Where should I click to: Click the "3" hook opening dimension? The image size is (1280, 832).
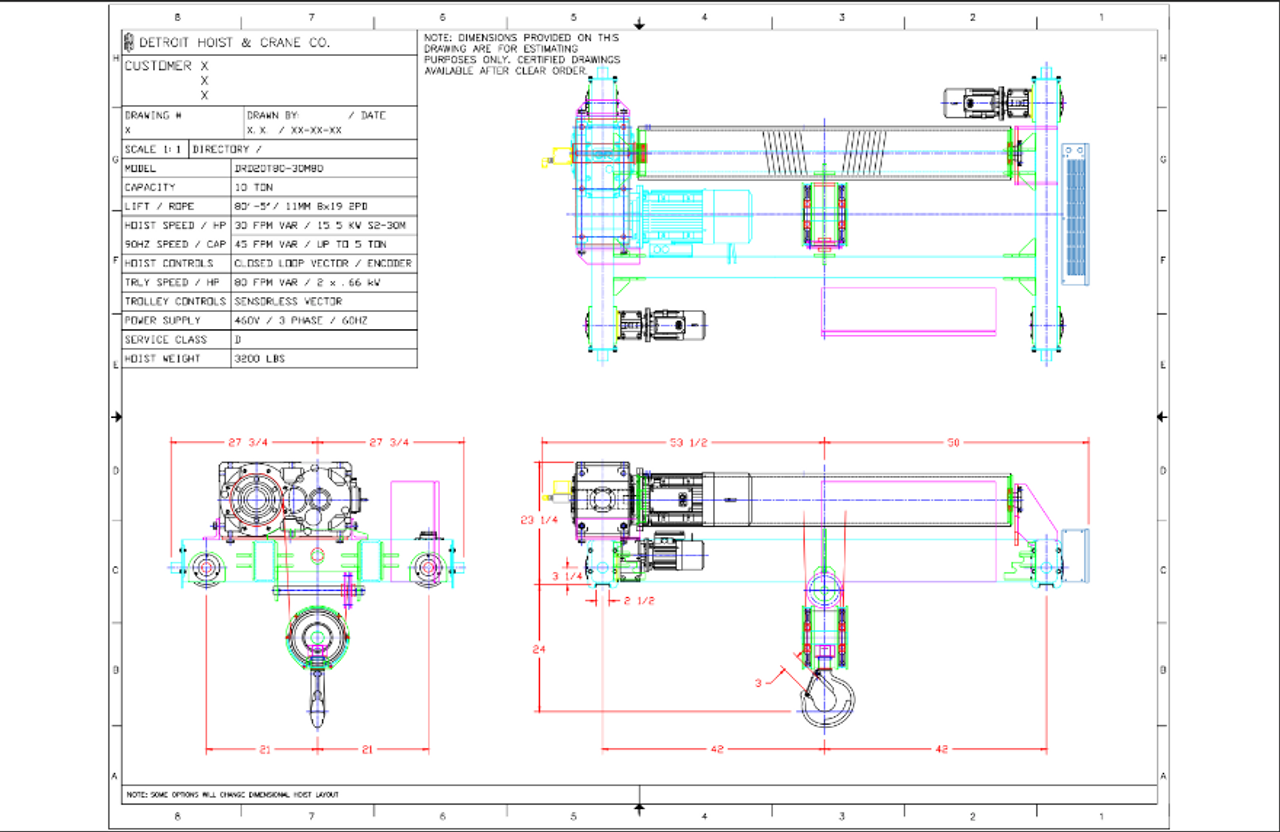pos(759,684)
